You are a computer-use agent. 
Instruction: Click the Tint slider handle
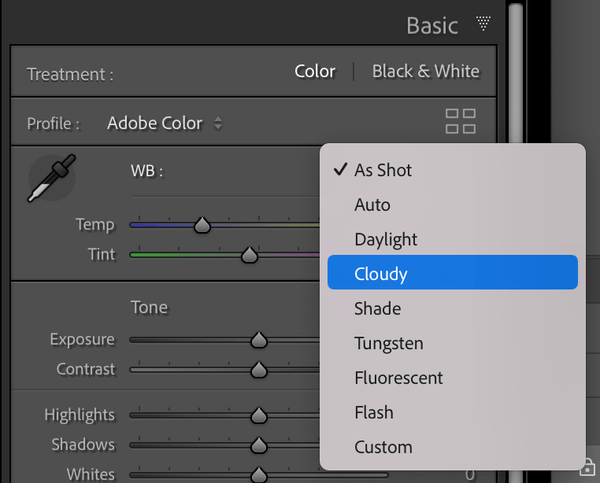pos(249,255)
